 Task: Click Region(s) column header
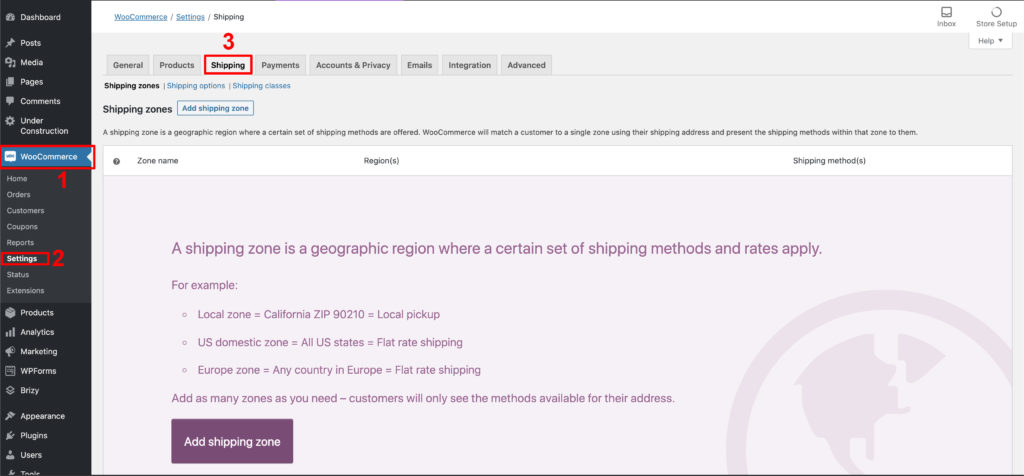pos(381,161)
